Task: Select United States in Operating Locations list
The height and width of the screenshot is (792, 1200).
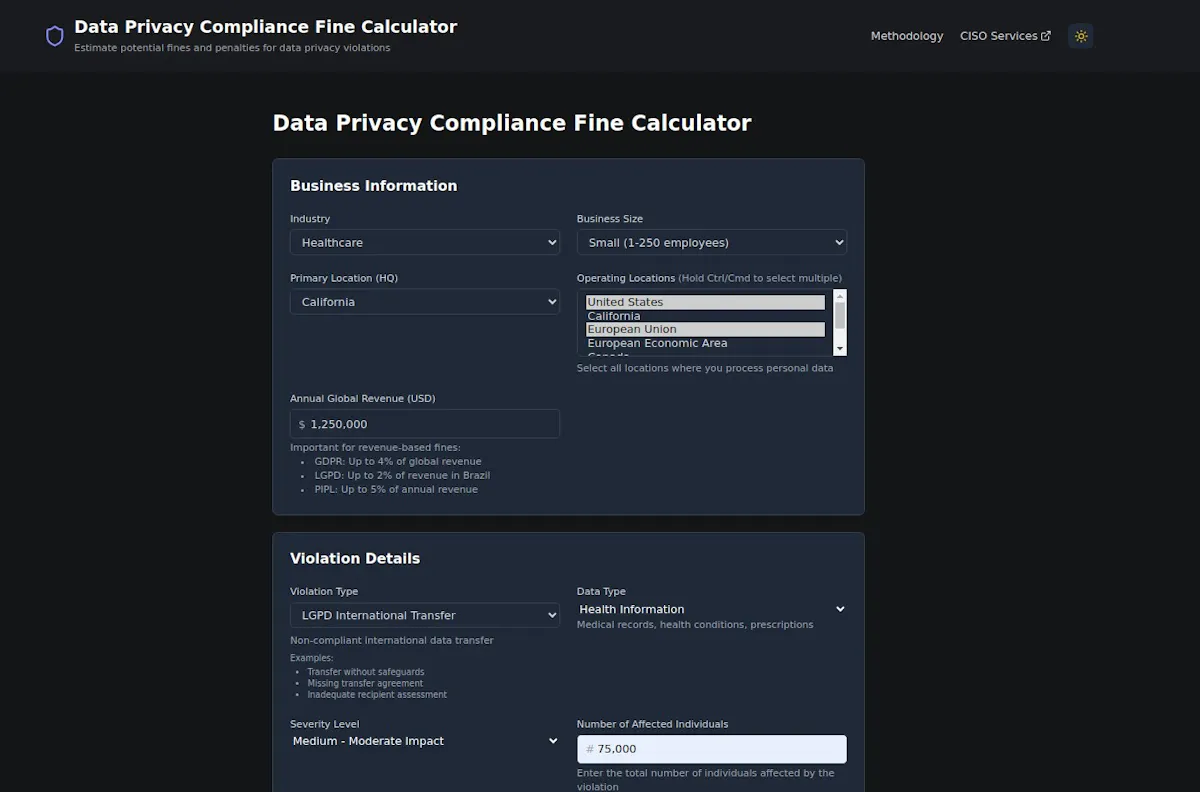Action: coord(705,302)
